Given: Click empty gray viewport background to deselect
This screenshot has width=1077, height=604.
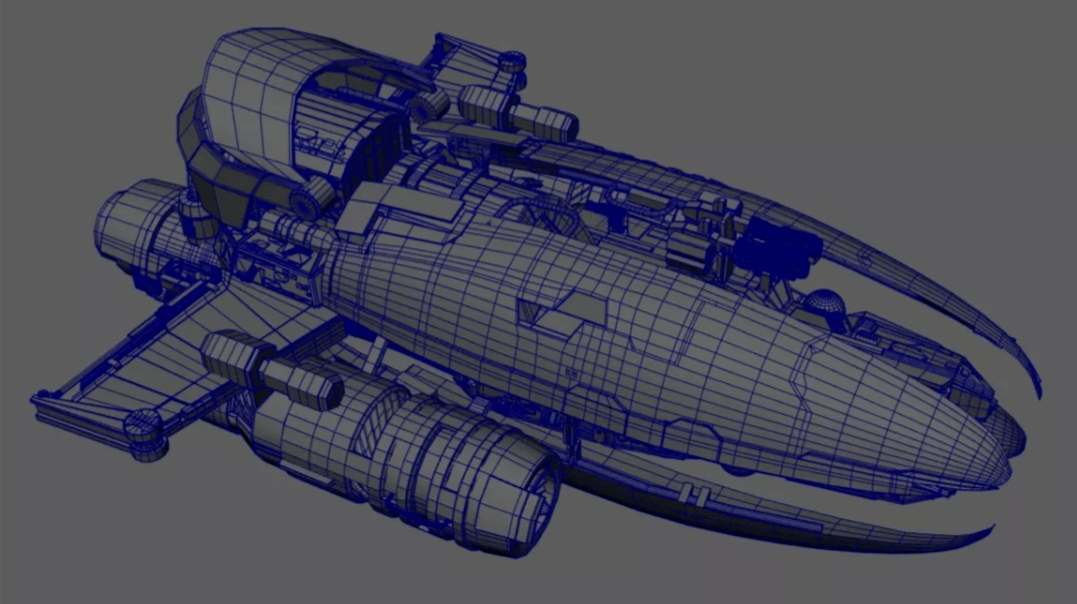Looking at the screenshot, I should [900, 100].
